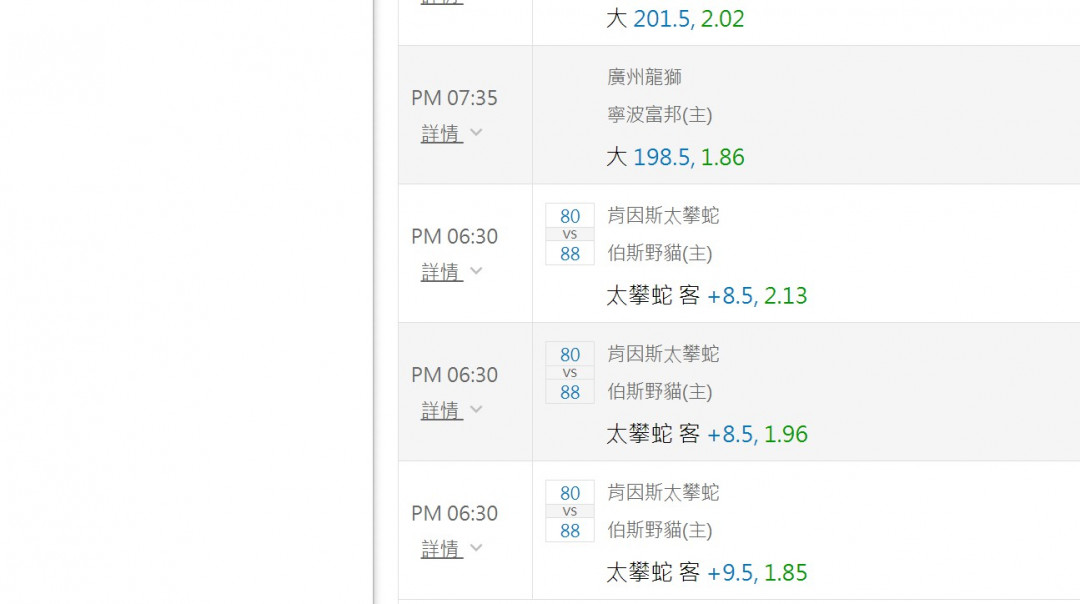Image resolution: width=1080 pixels, height=604 pixels.
Task: Click 伯斯野貓(主) in the 1.85 row
Action: pos(659,530)
